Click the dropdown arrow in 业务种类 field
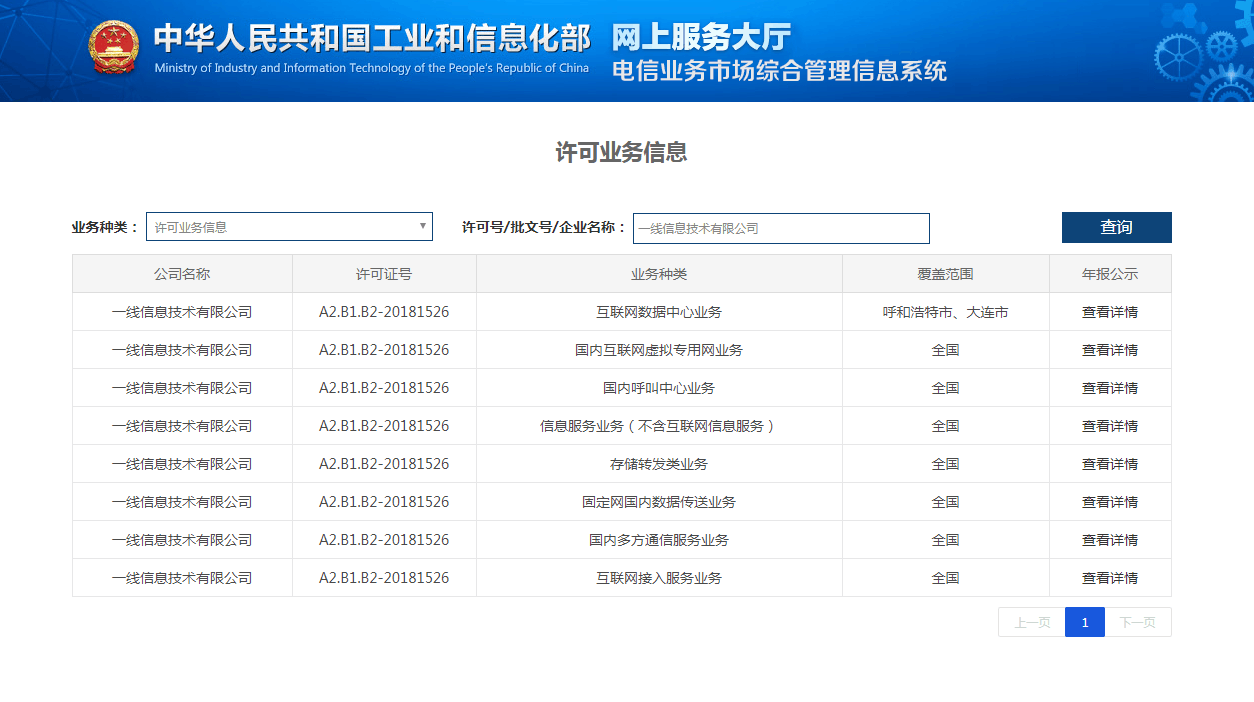The image size is (1254, 702). click(423, 226)
